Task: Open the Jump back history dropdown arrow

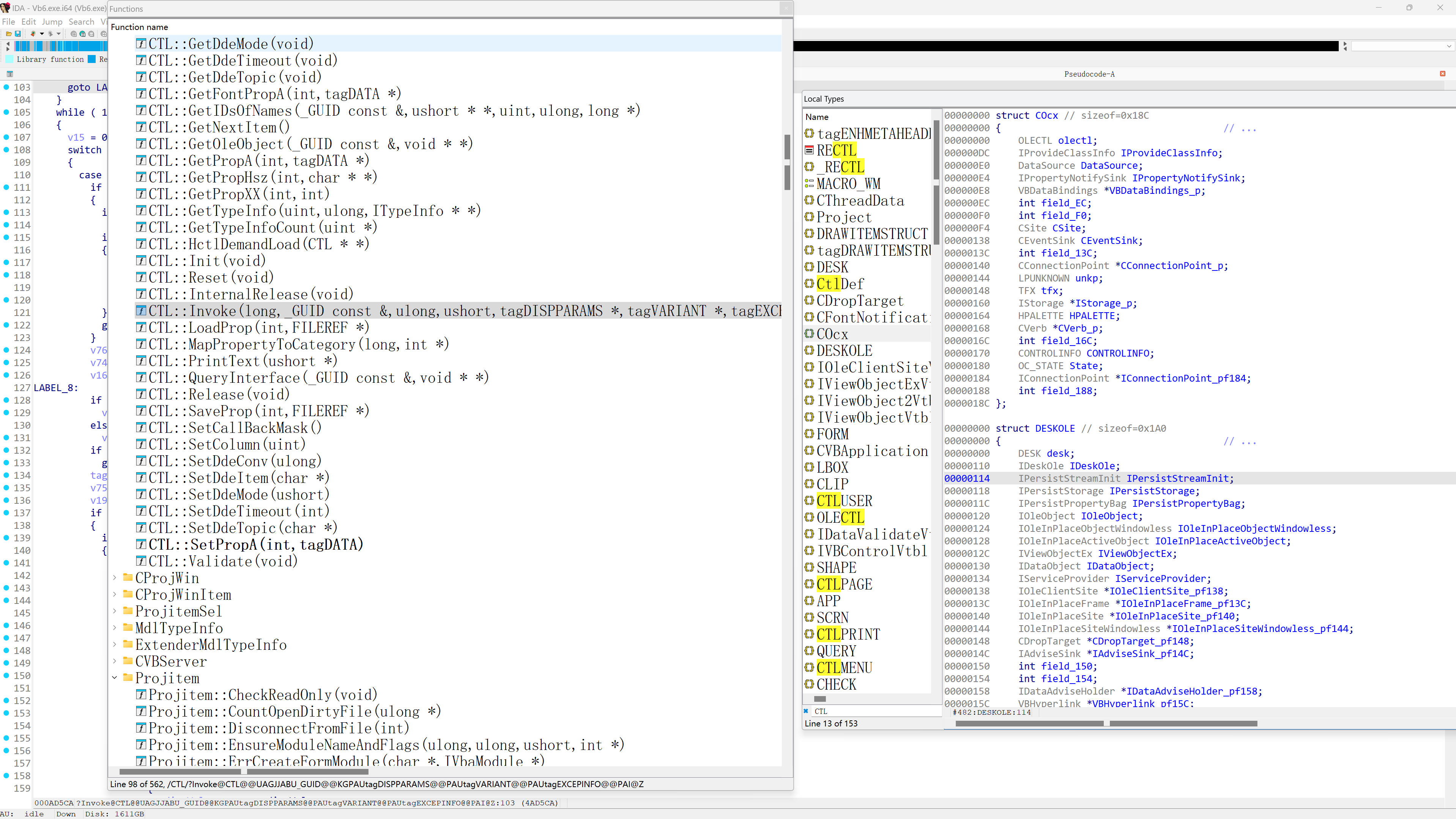Action: click(x=41, y=34)
